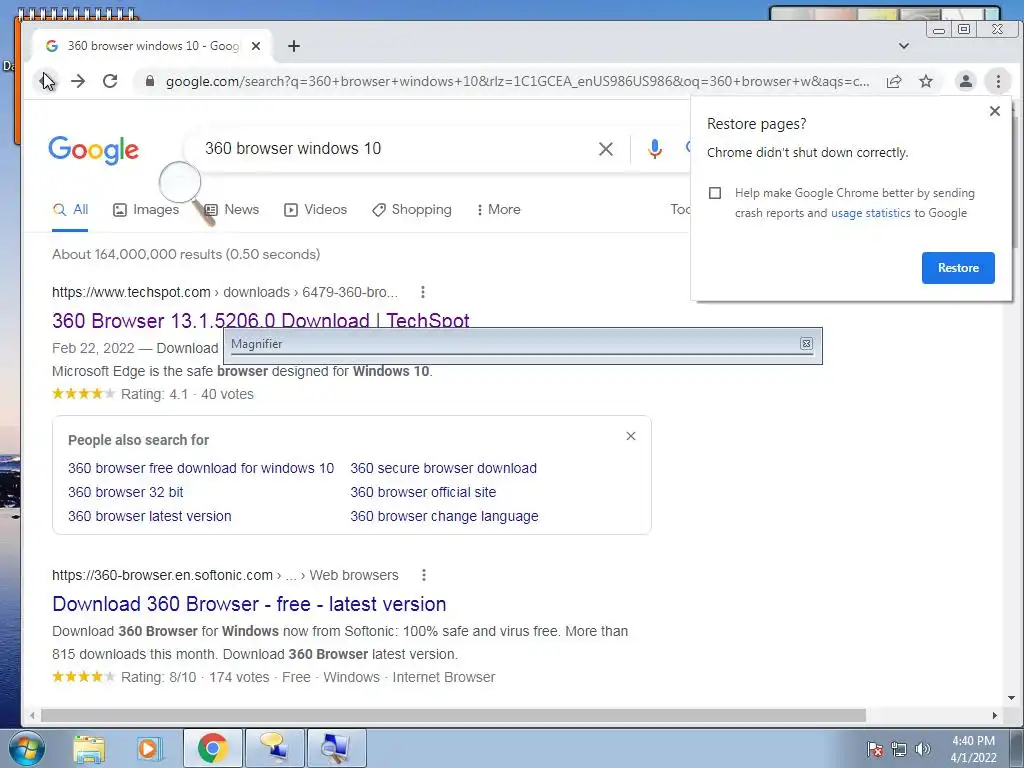Bookmark this tab with the star icon
Image resolution: width=1024 pixels, height=768 pixels.
pyautogui.click(x=926, y=81)
